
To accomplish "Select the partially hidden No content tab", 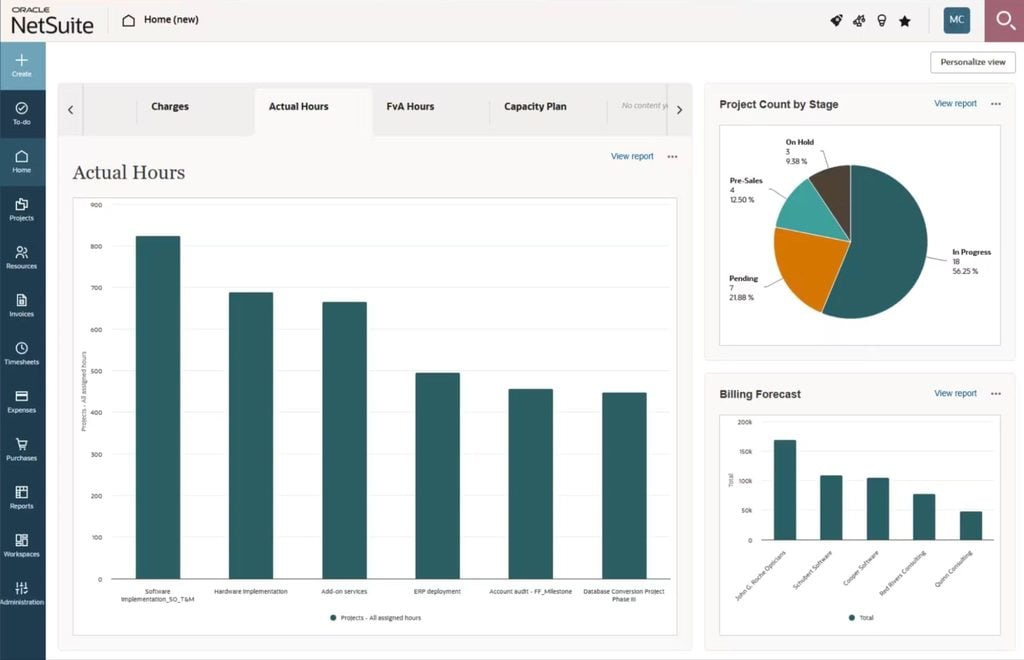I will click(644, 106).
